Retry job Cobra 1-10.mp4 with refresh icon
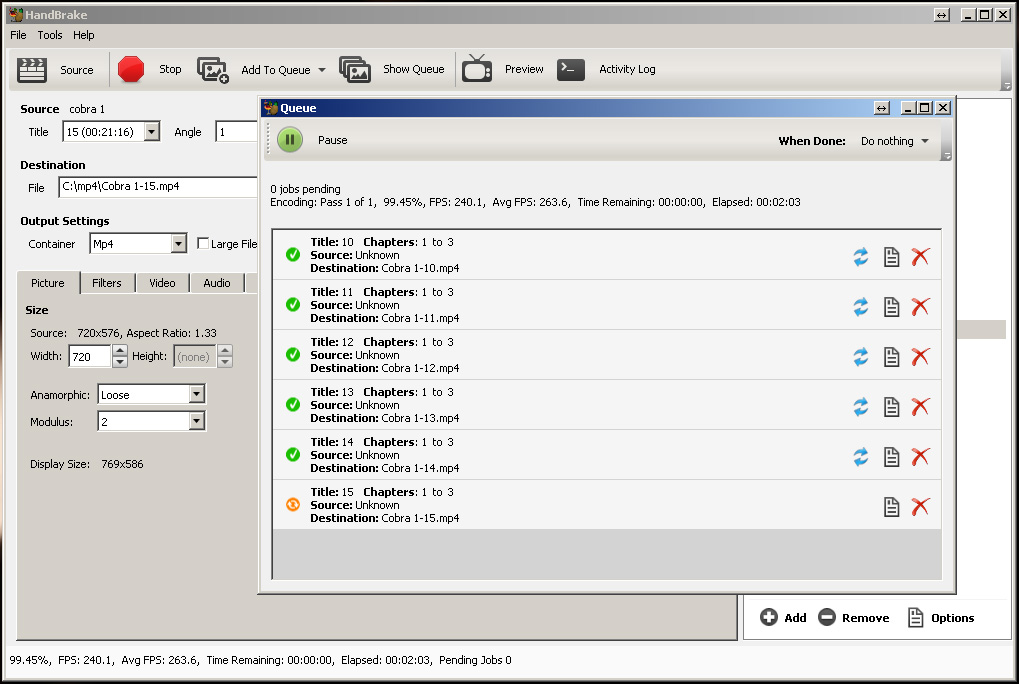1019x684 pixels. pos(860,257)
